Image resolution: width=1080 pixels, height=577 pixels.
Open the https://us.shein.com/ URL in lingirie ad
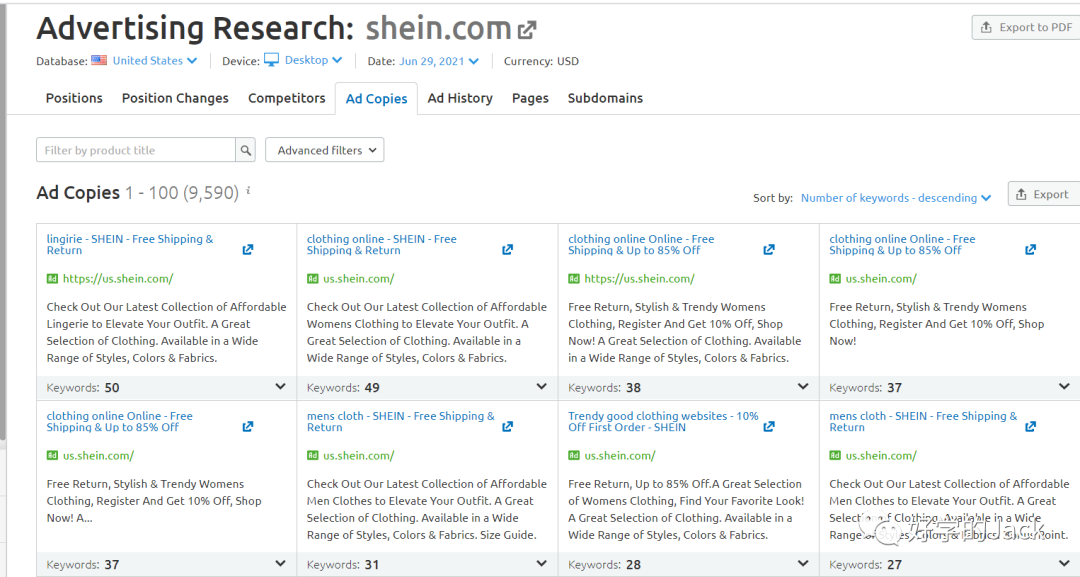118,279
